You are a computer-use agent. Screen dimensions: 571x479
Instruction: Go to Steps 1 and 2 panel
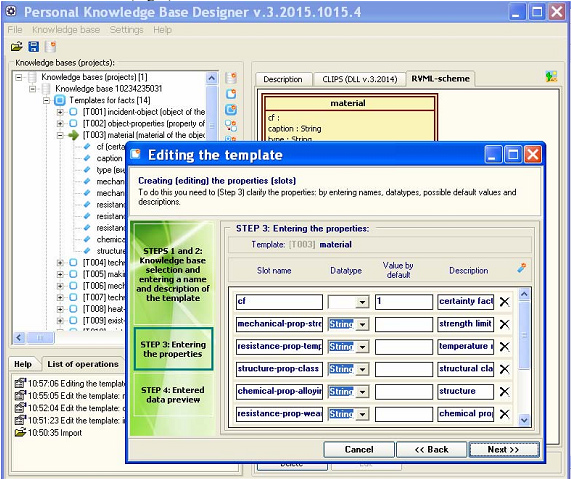[x=173, y=274]
